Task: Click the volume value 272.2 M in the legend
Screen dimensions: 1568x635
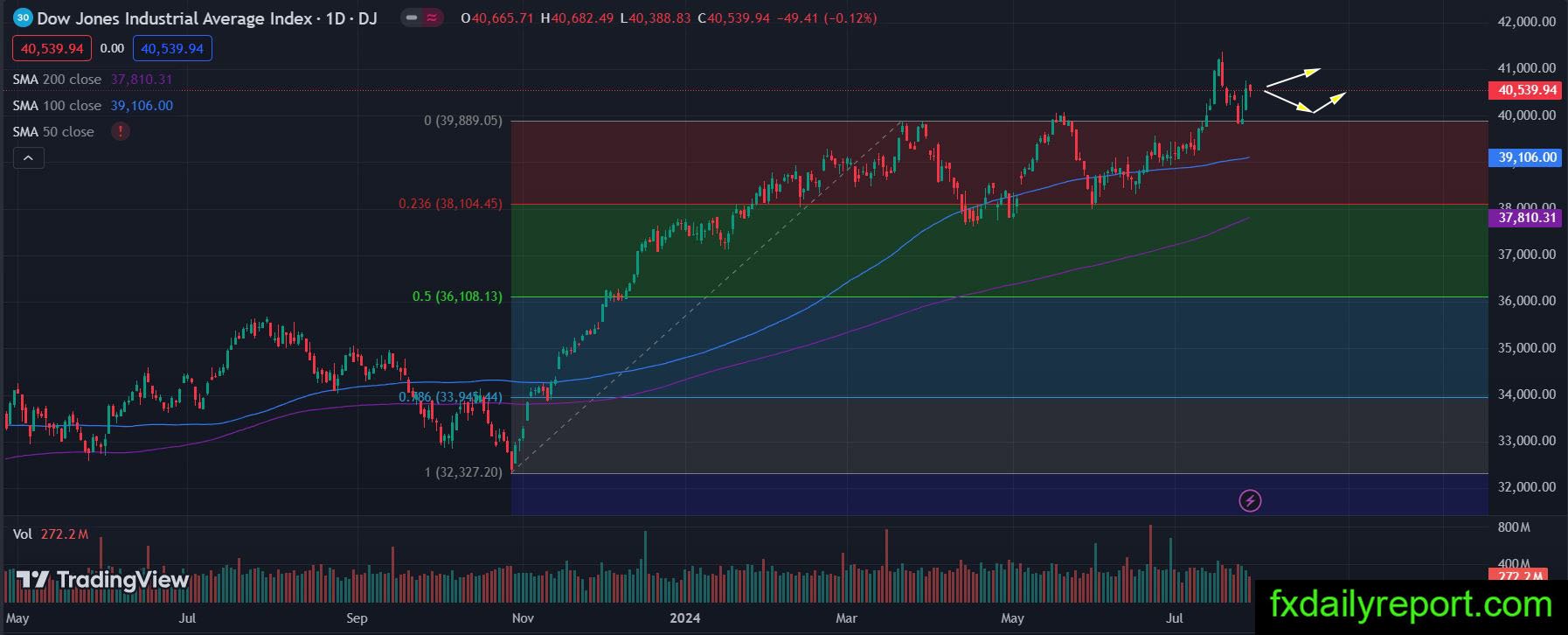Action: 65,534
